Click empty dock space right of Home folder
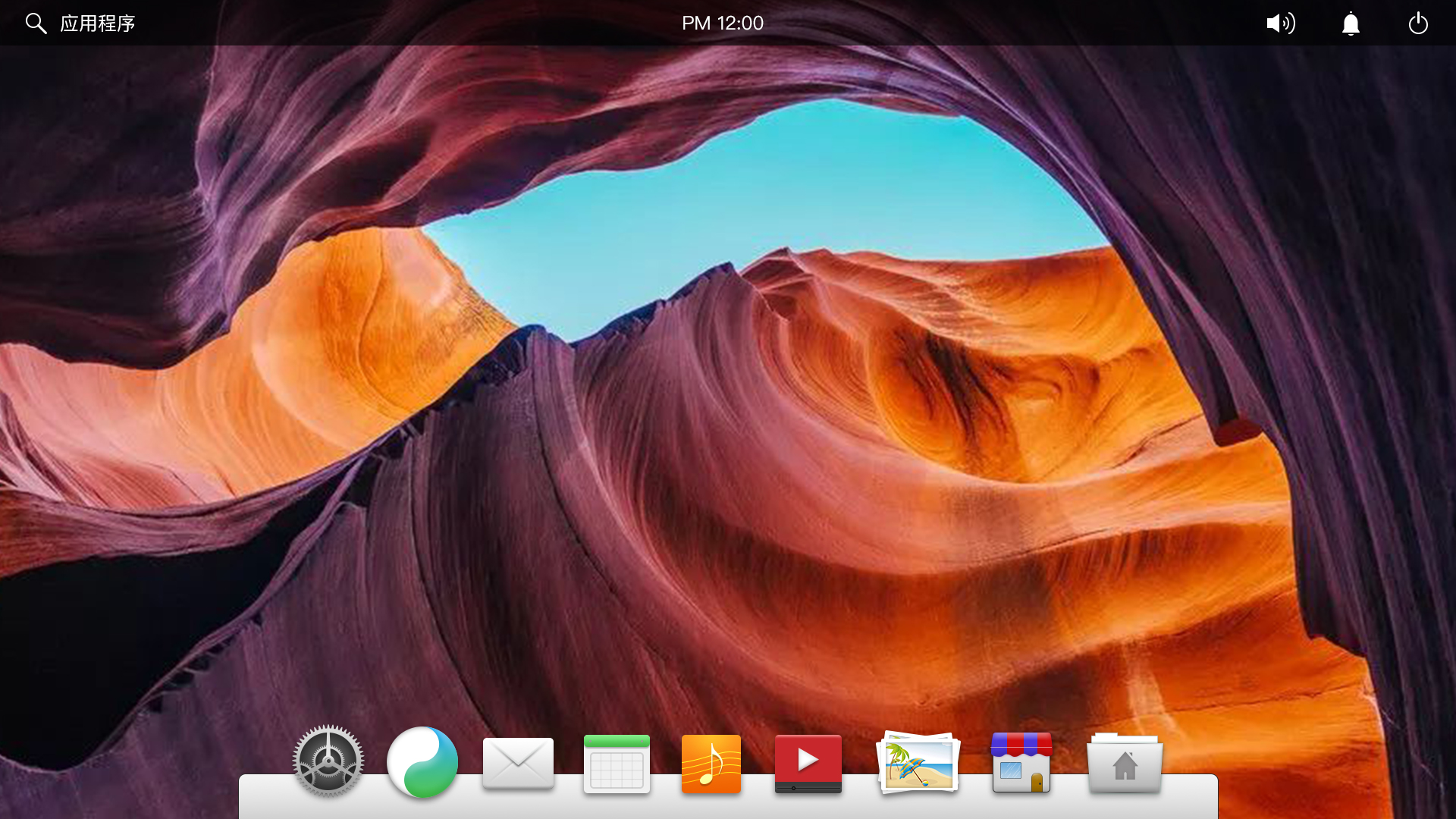Viewport: 1456px width, 819px height. 1192,796
